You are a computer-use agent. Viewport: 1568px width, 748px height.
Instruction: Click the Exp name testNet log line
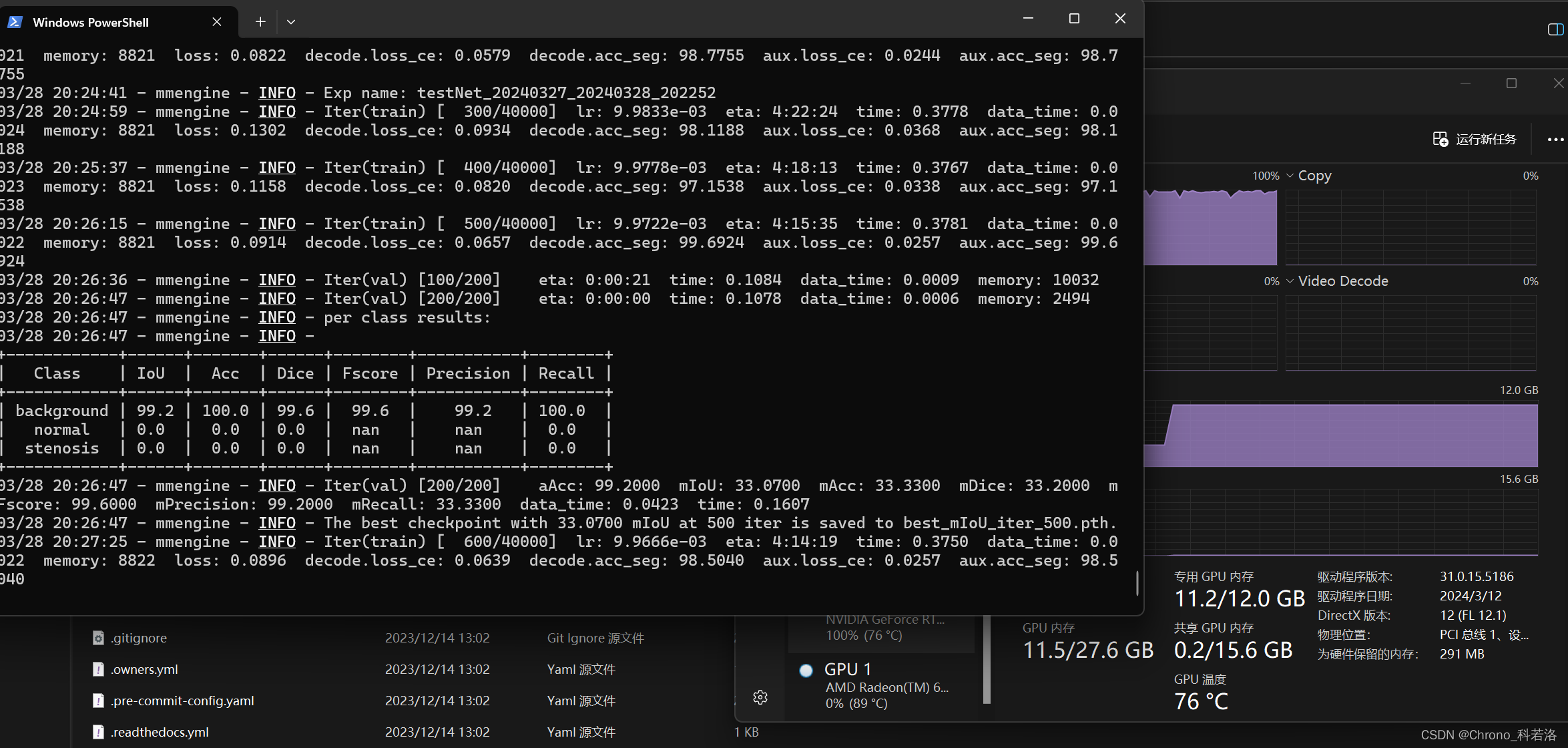pyautogui.click(x=358, y=92)
